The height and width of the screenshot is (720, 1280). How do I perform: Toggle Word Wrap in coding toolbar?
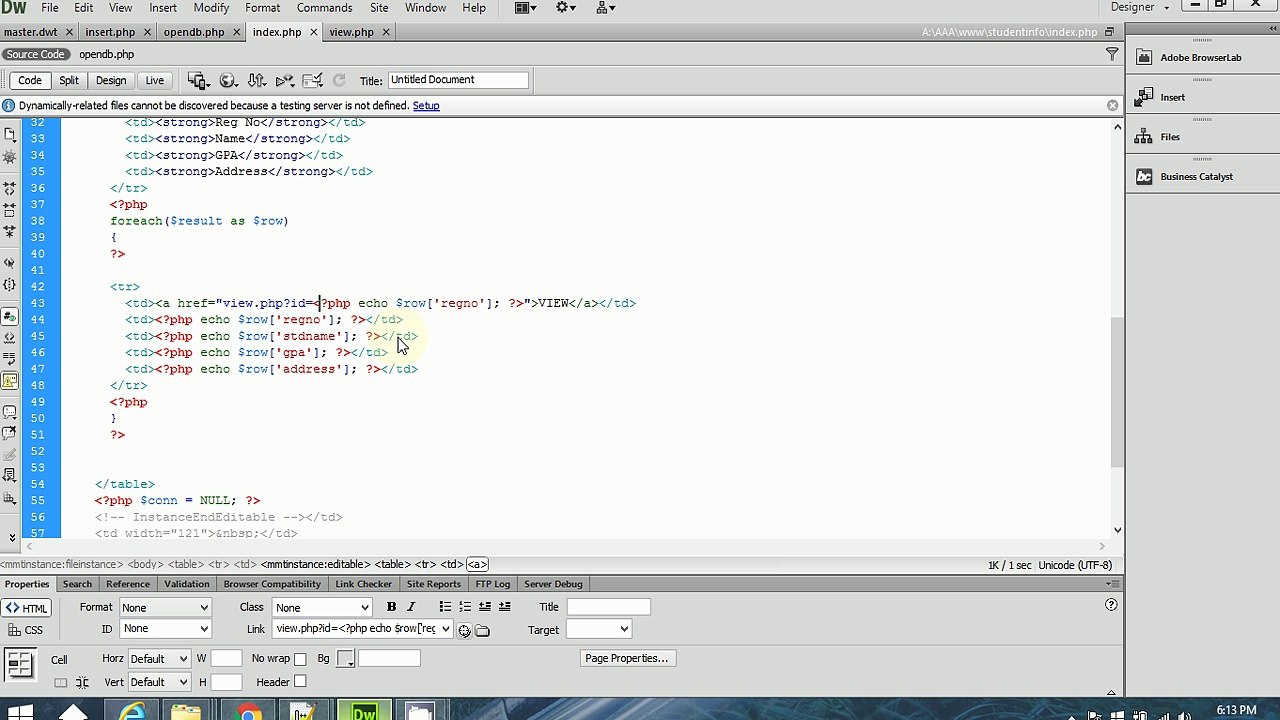tap(10, 360)
